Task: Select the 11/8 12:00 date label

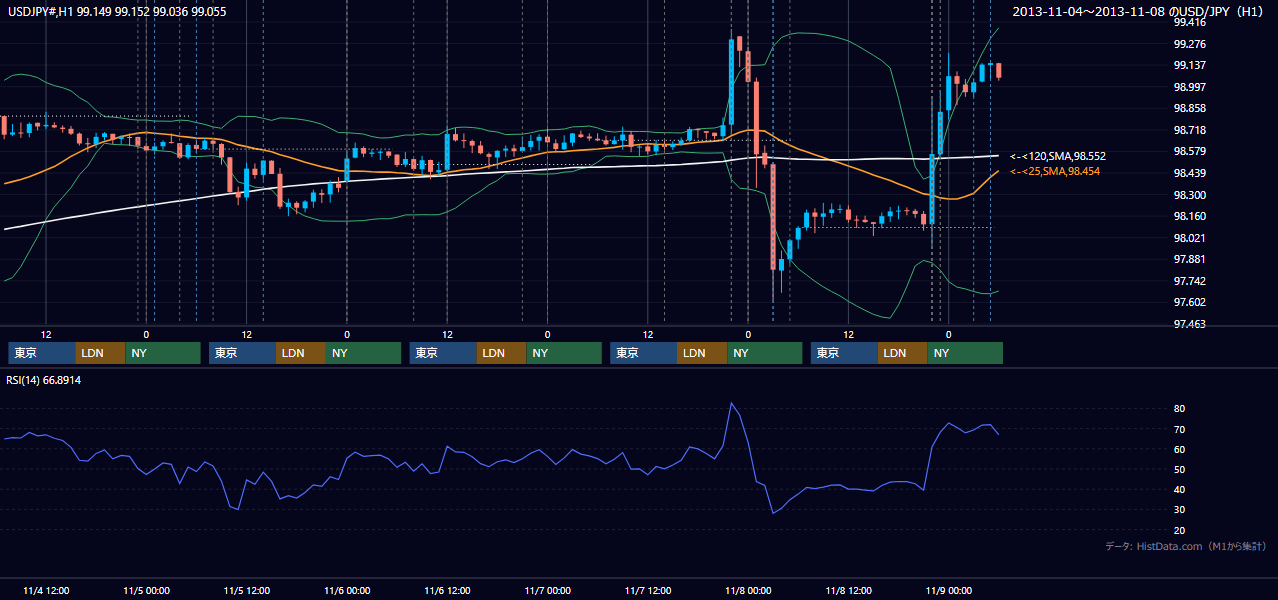Action: tap(848, 591)
